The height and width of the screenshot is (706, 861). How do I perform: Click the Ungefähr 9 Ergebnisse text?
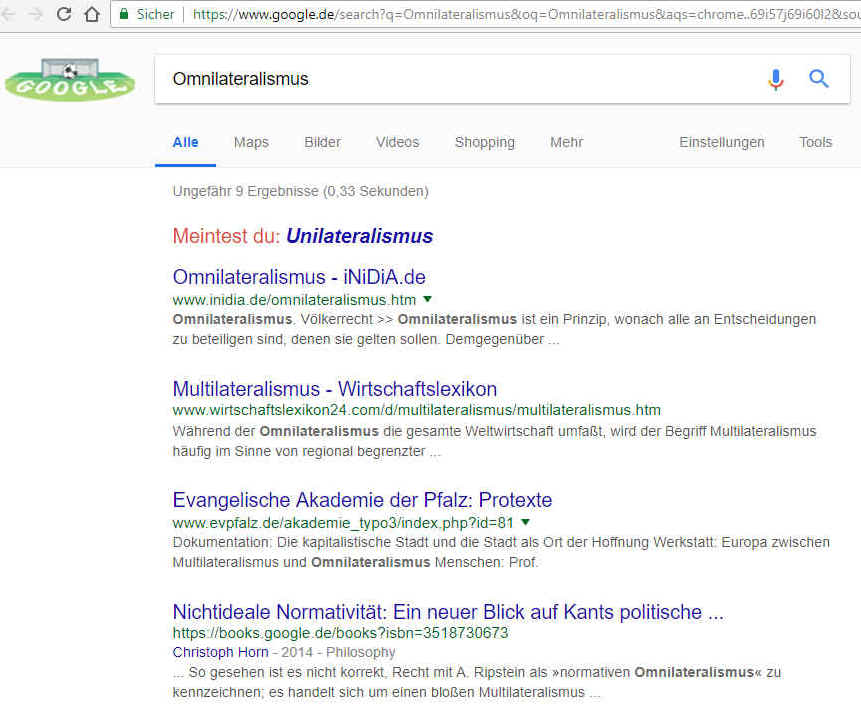(x=301, y=191)
